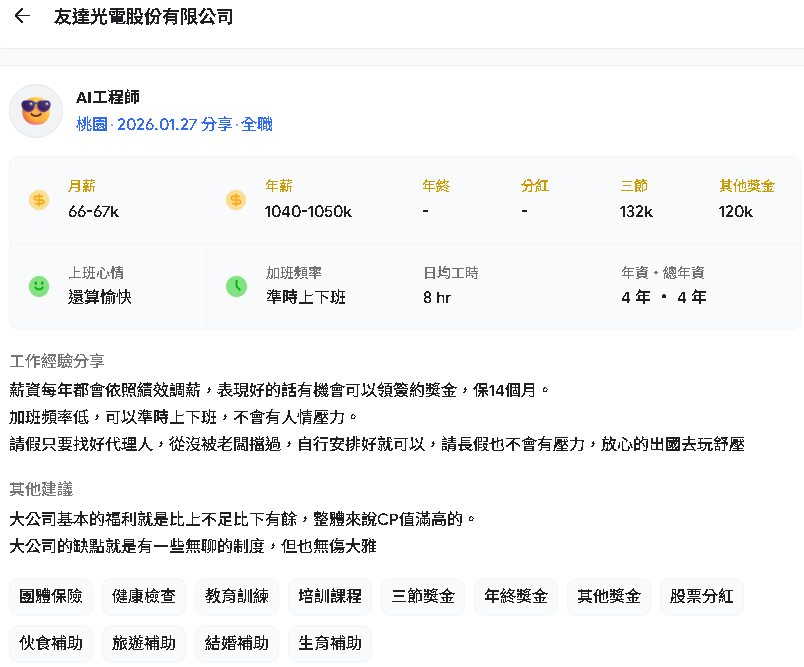Viewport: 804px width, 667px height.
Task: Click the seniority value 4 年 · 4 年
Action: pos(664,297)
